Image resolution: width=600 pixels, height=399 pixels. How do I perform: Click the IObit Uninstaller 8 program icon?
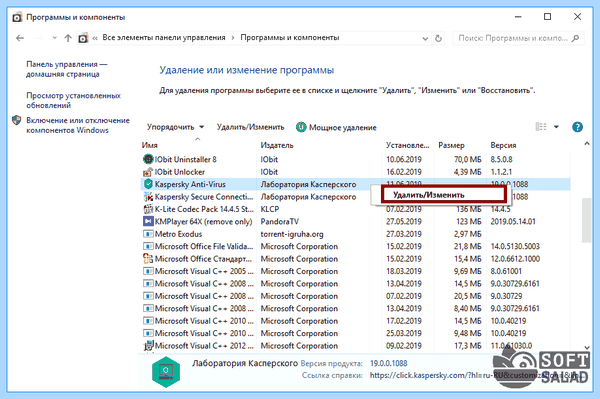(148, 159)
